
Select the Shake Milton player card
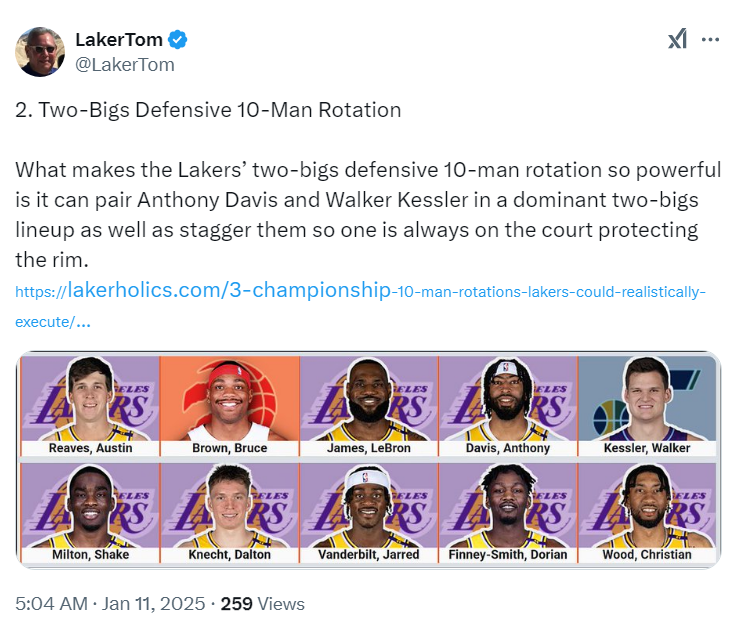coord(90,512)
